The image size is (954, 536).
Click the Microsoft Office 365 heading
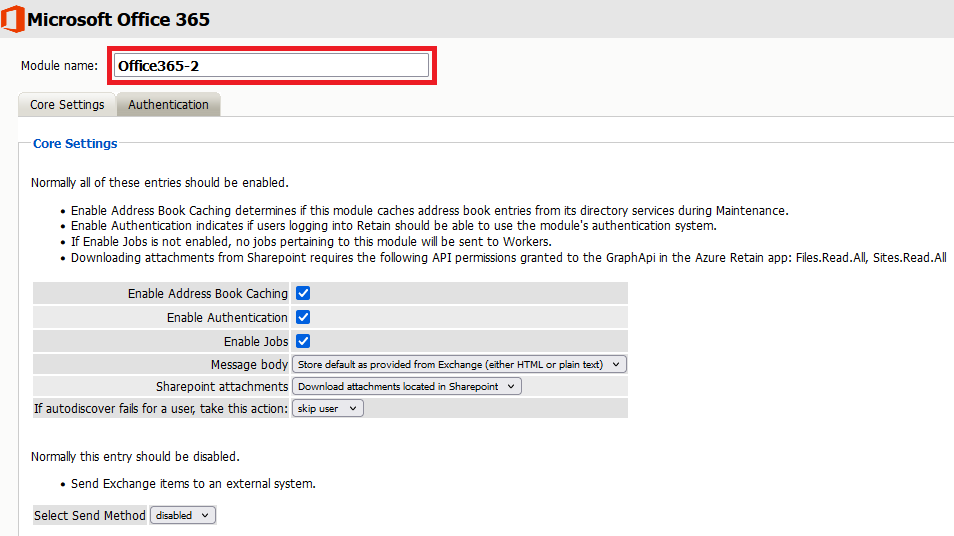pos(118,19)
